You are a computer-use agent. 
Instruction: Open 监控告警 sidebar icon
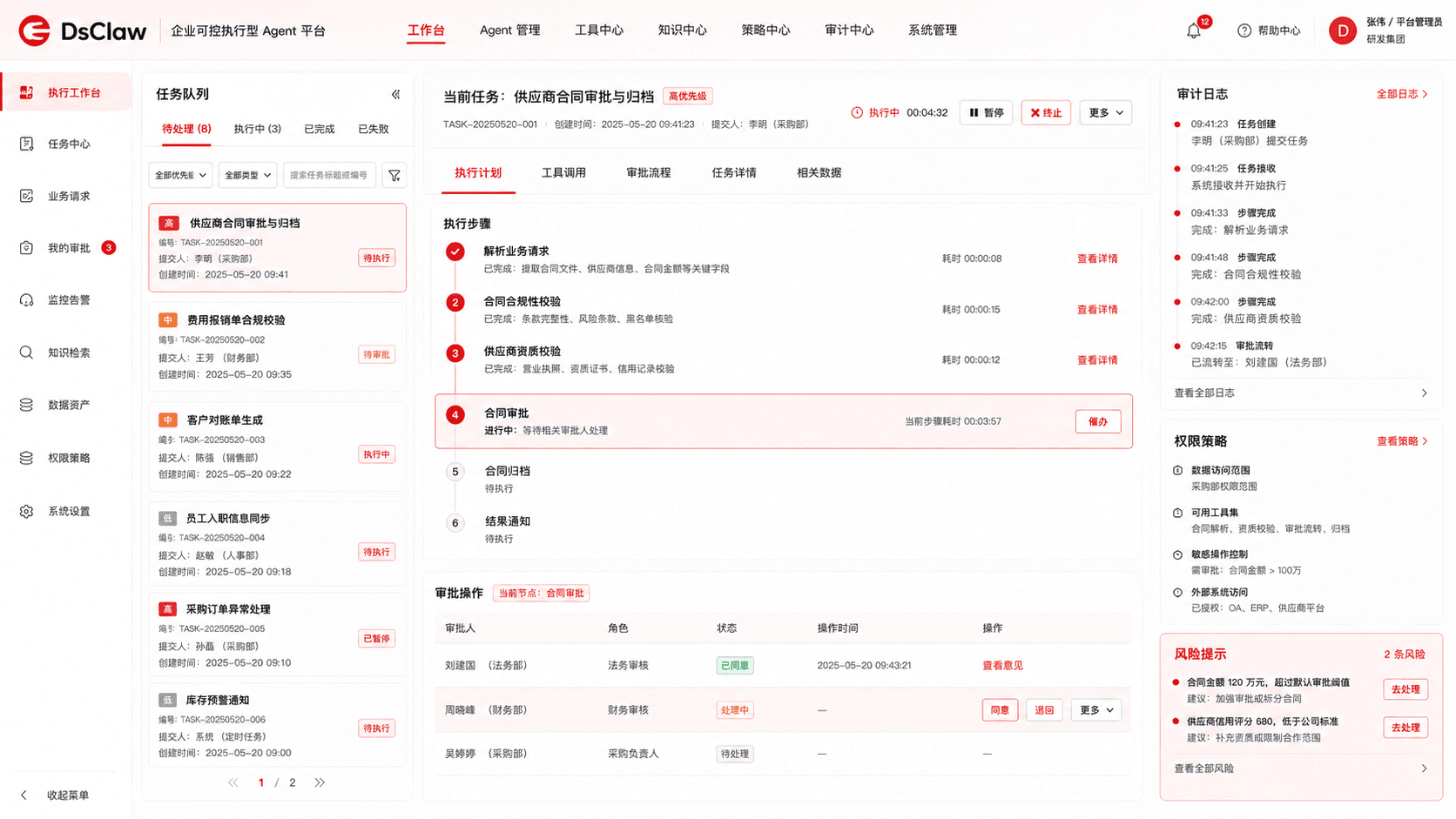pyautogui.click(x=26, y=300)
